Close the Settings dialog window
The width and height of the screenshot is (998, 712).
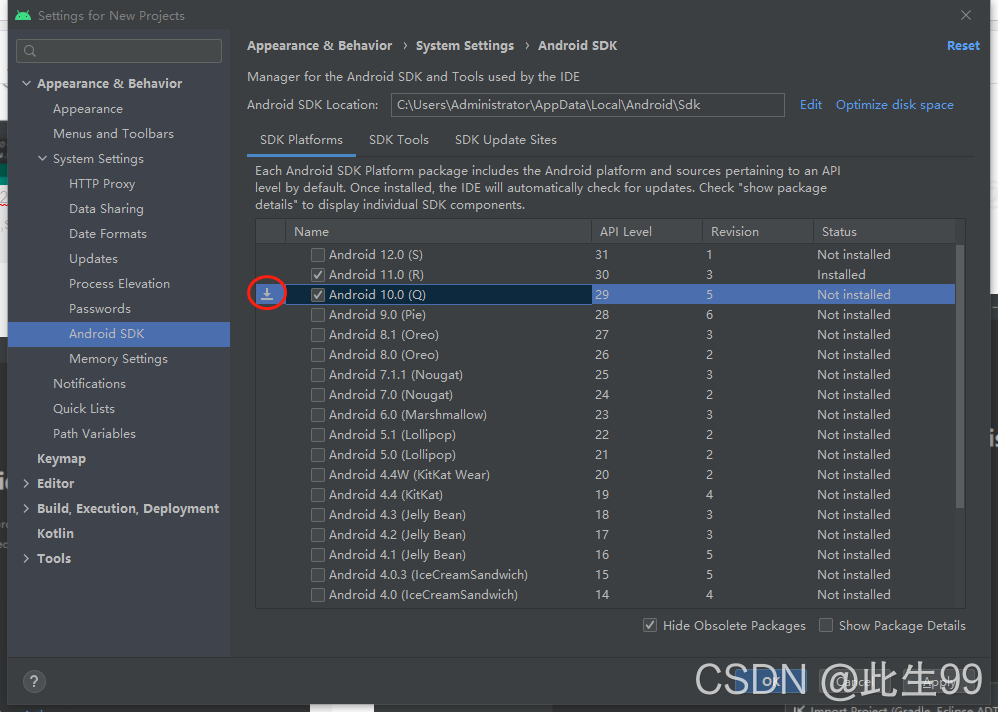pyautogui.click(x=966, y=15)
